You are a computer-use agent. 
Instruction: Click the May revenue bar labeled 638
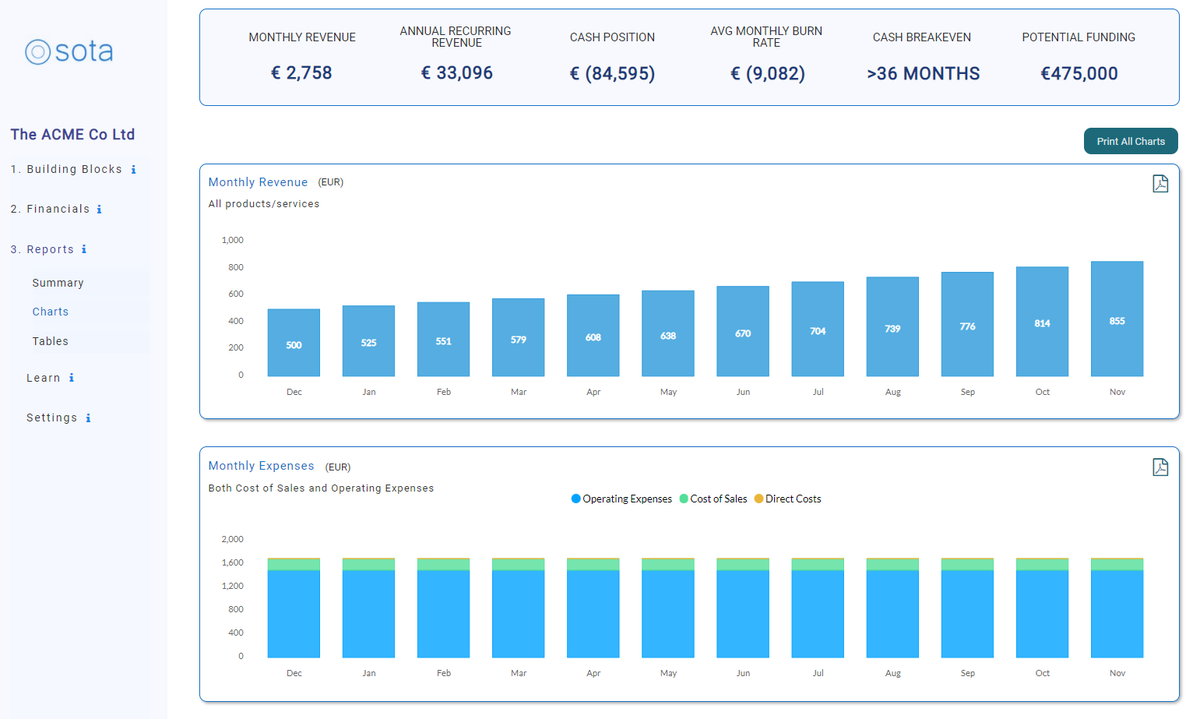(x=668, y=333)
